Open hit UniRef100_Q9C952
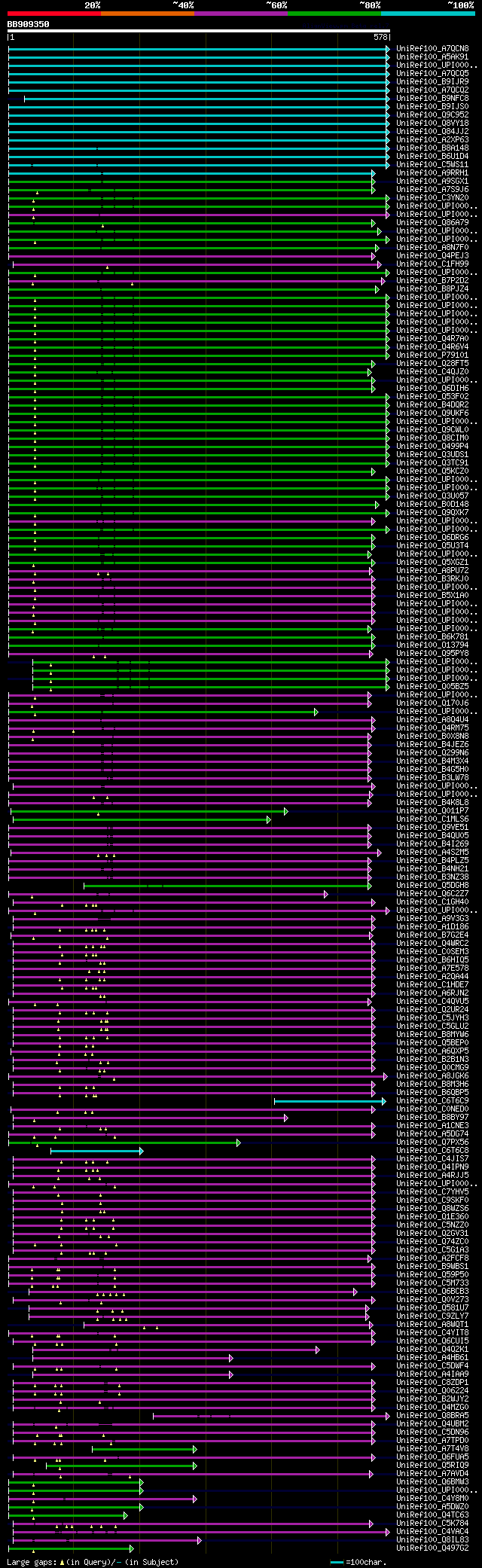This screenshot has height=1568, width=482. pos(432,115)
